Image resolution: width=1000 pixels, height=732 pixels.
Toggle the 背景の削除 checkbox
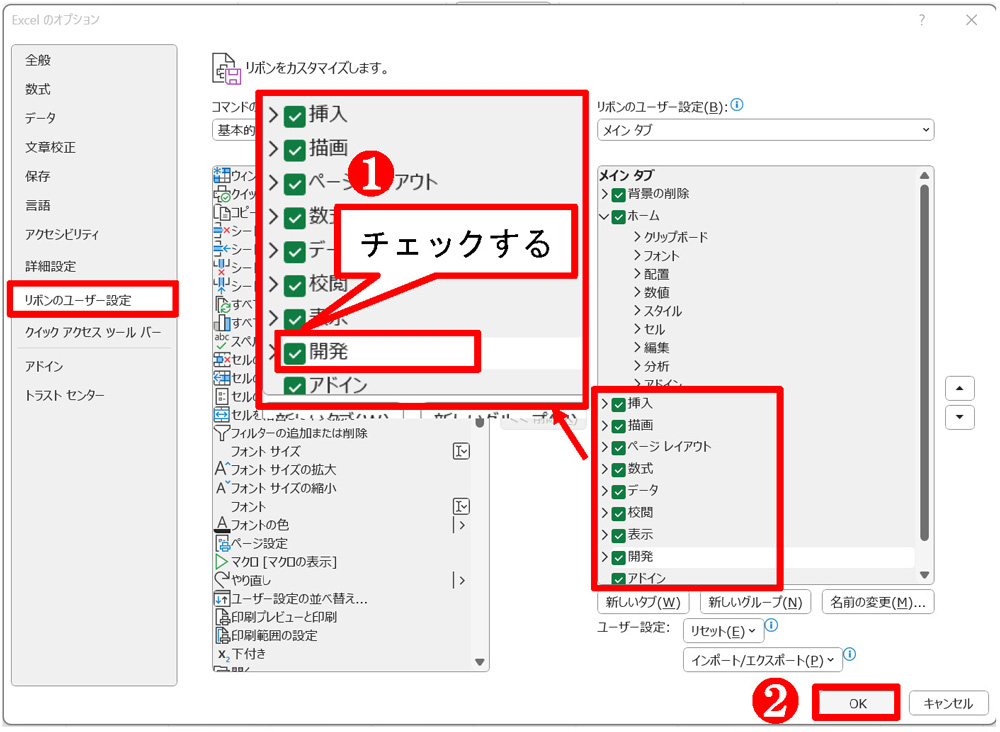[618, 194]
